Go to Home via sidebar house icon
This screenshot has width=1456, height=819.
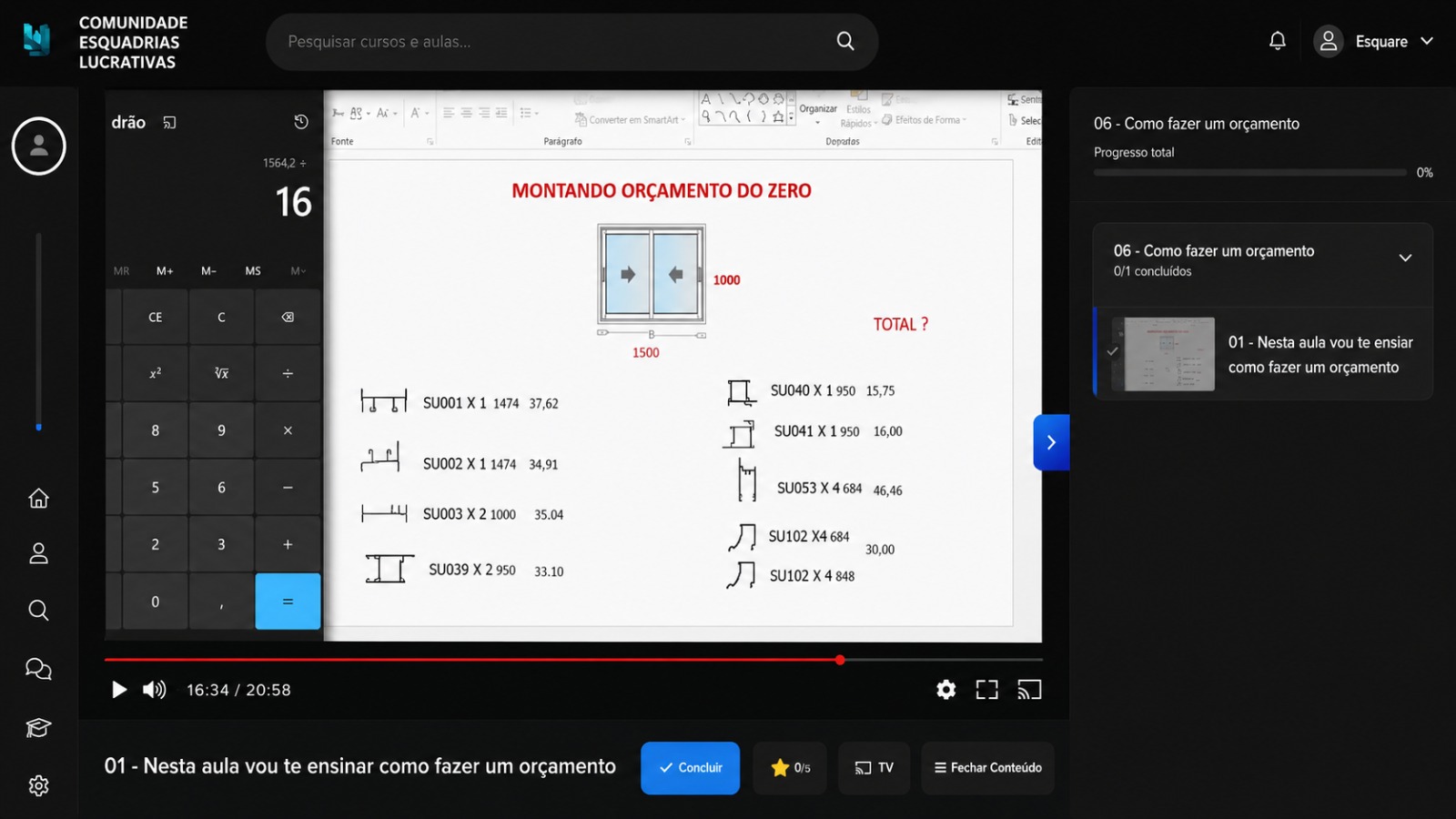[38, 498]
